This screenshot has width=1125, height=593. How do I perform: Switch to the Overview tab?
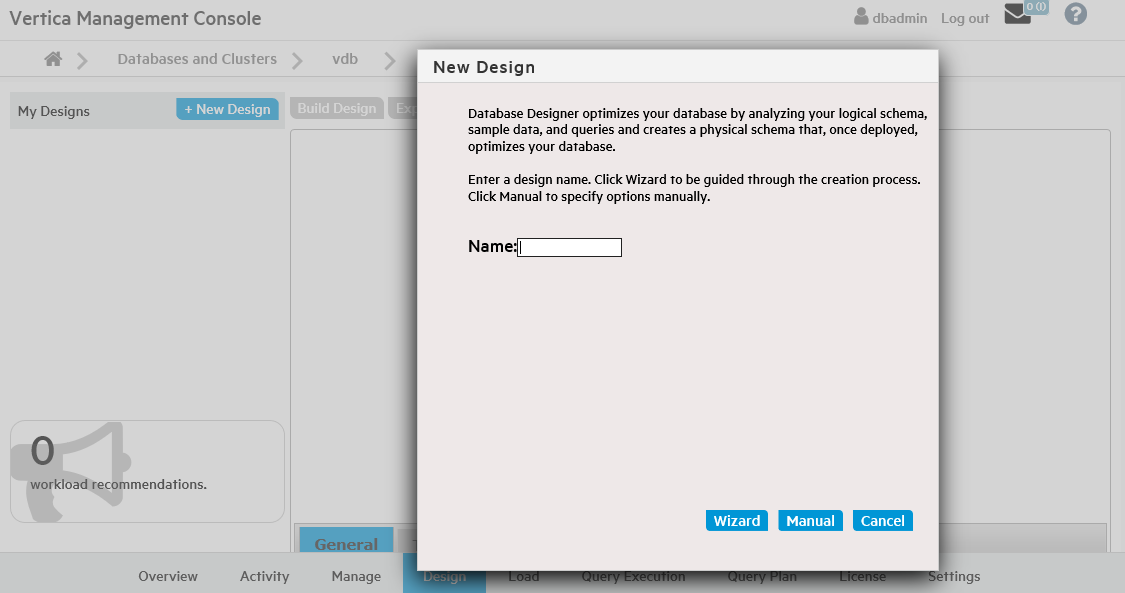tap(168, 576)
